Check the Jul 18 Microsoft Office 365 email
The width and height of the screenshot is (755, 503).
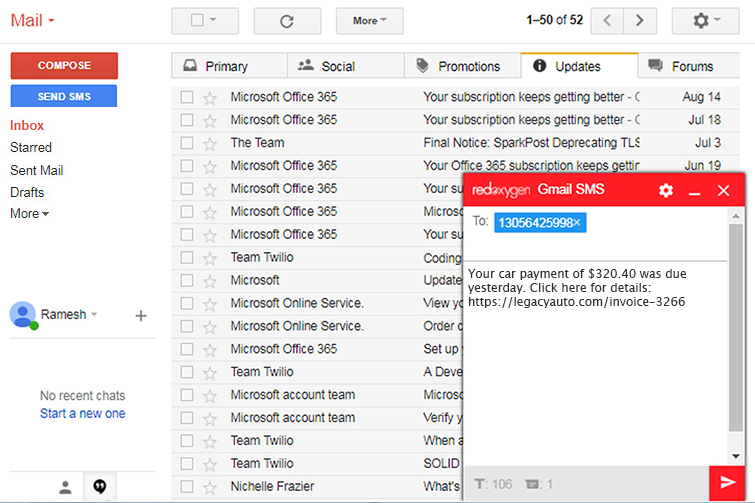tap(187, 120)
